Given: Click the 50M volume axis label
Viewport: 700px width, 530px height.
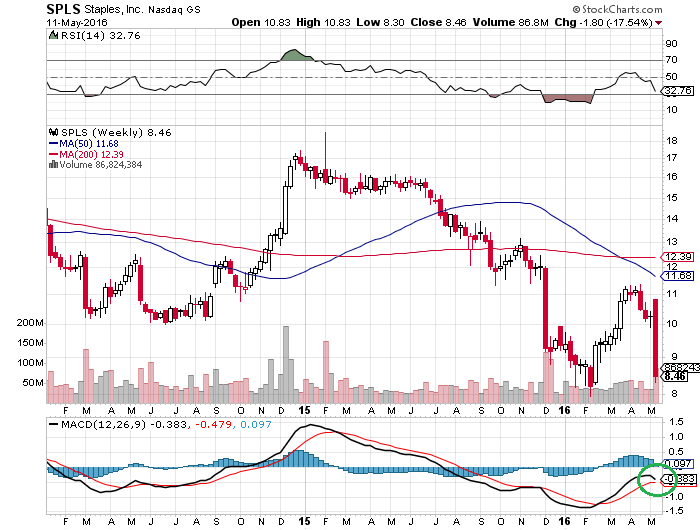Looking at the screenshot, I should [x=33, y=383].
